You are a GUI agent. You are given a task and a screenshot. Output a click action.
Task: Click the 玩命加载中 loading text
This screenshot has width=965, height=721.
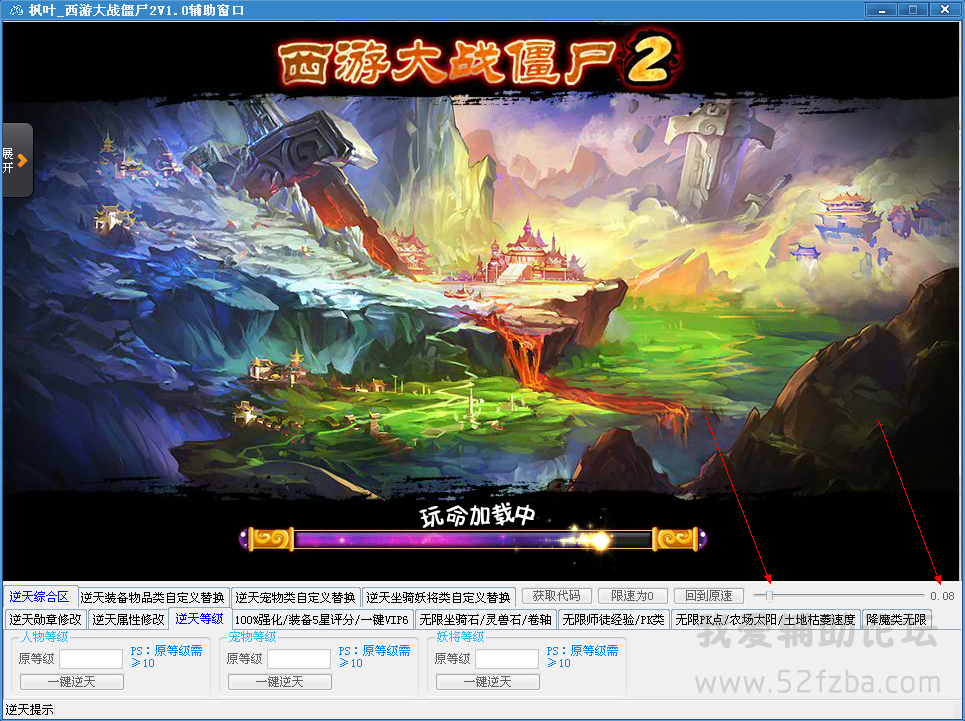(x=478, y=516)
